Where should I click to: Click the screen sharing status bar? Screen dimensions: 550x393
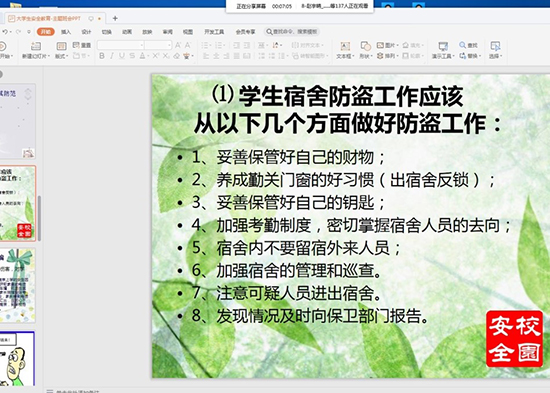(300, 6)
